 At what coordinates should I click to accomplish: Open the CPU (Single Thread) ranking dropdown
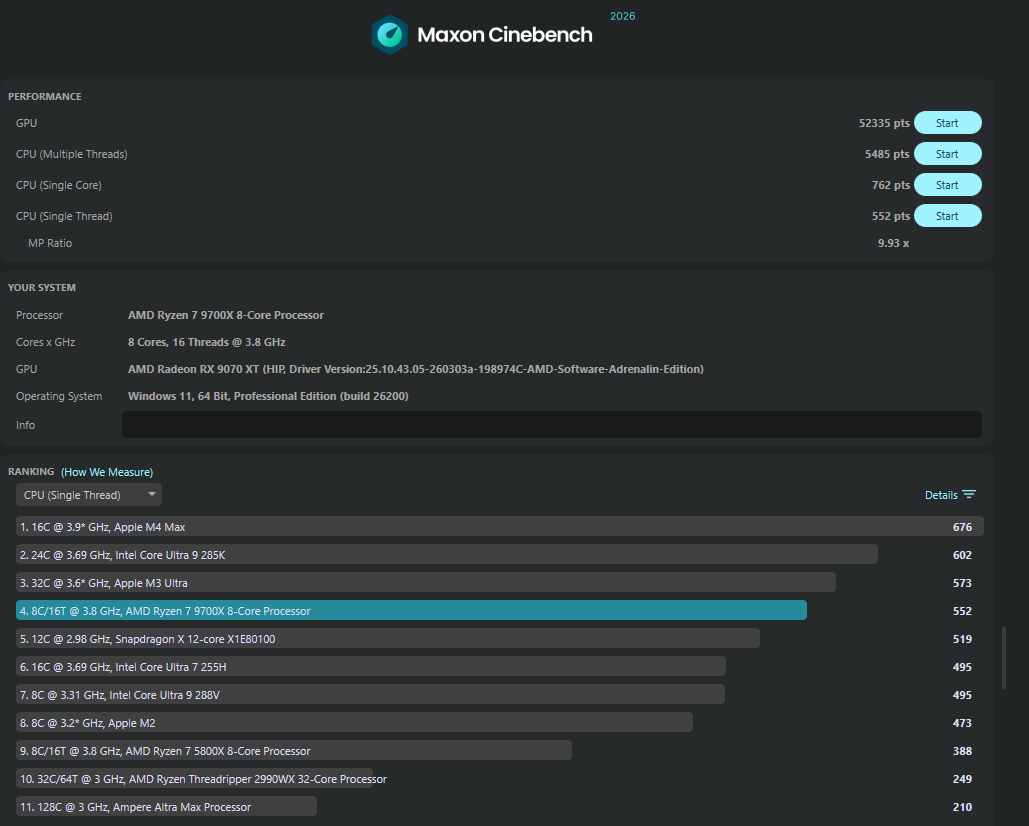tap(89, 495)
